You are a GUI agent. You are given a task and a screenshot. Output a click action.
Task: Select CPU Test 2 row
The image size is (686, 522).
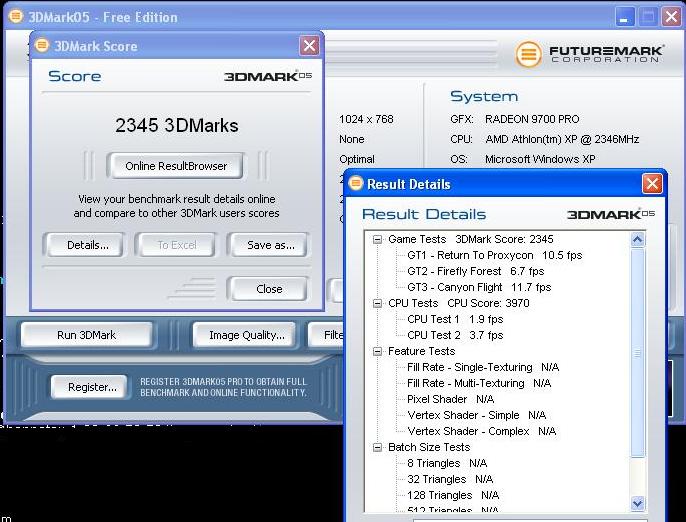pos(455,335)
